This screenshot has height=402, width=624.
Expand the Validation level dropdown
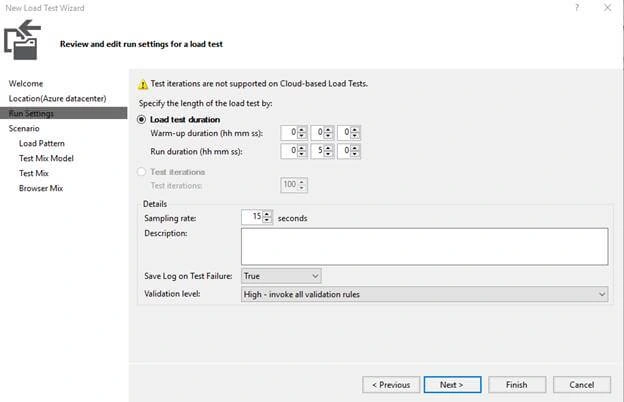(x=424, y=294)
